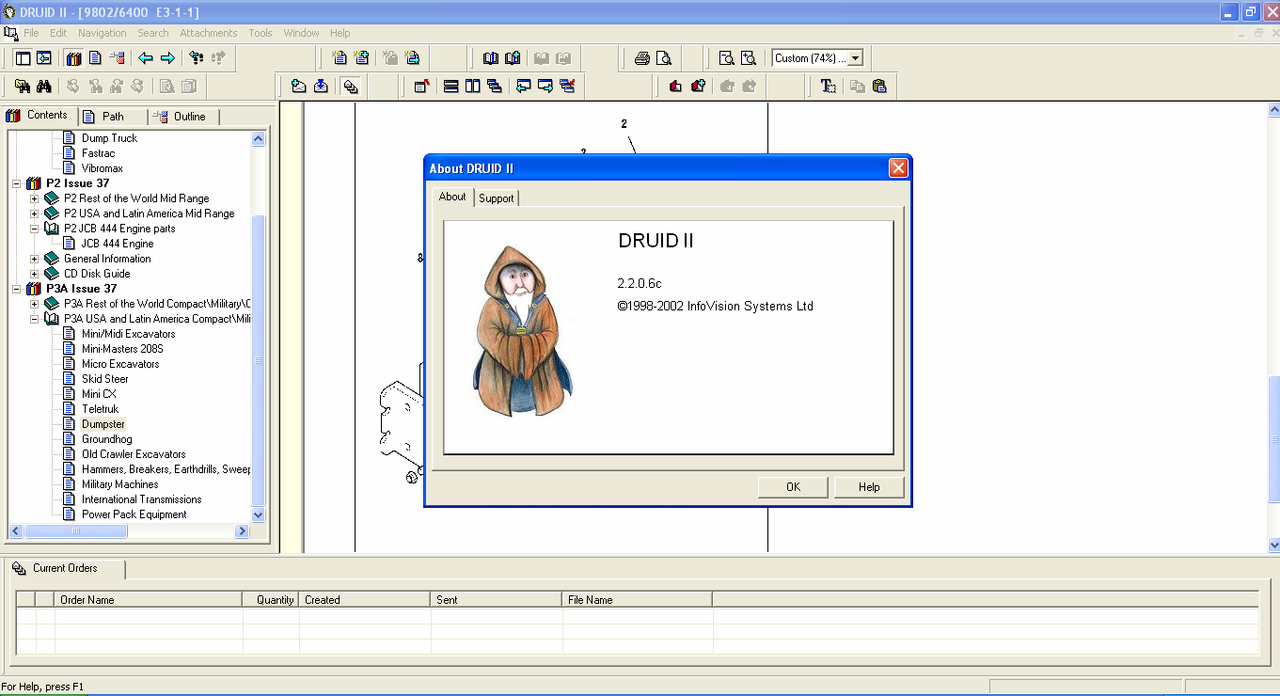Click the printer icon in toolbar
This screenshot has height=696, width=1280.
click(x=642, y=58)
